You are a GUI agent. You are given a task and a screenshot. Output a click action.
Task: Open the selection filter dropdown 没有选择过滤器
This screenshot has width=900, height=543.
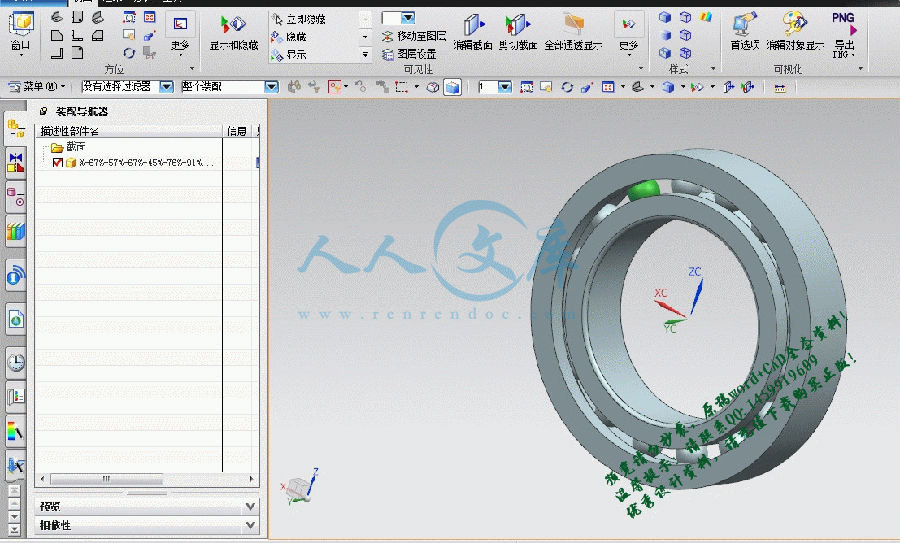166,87
